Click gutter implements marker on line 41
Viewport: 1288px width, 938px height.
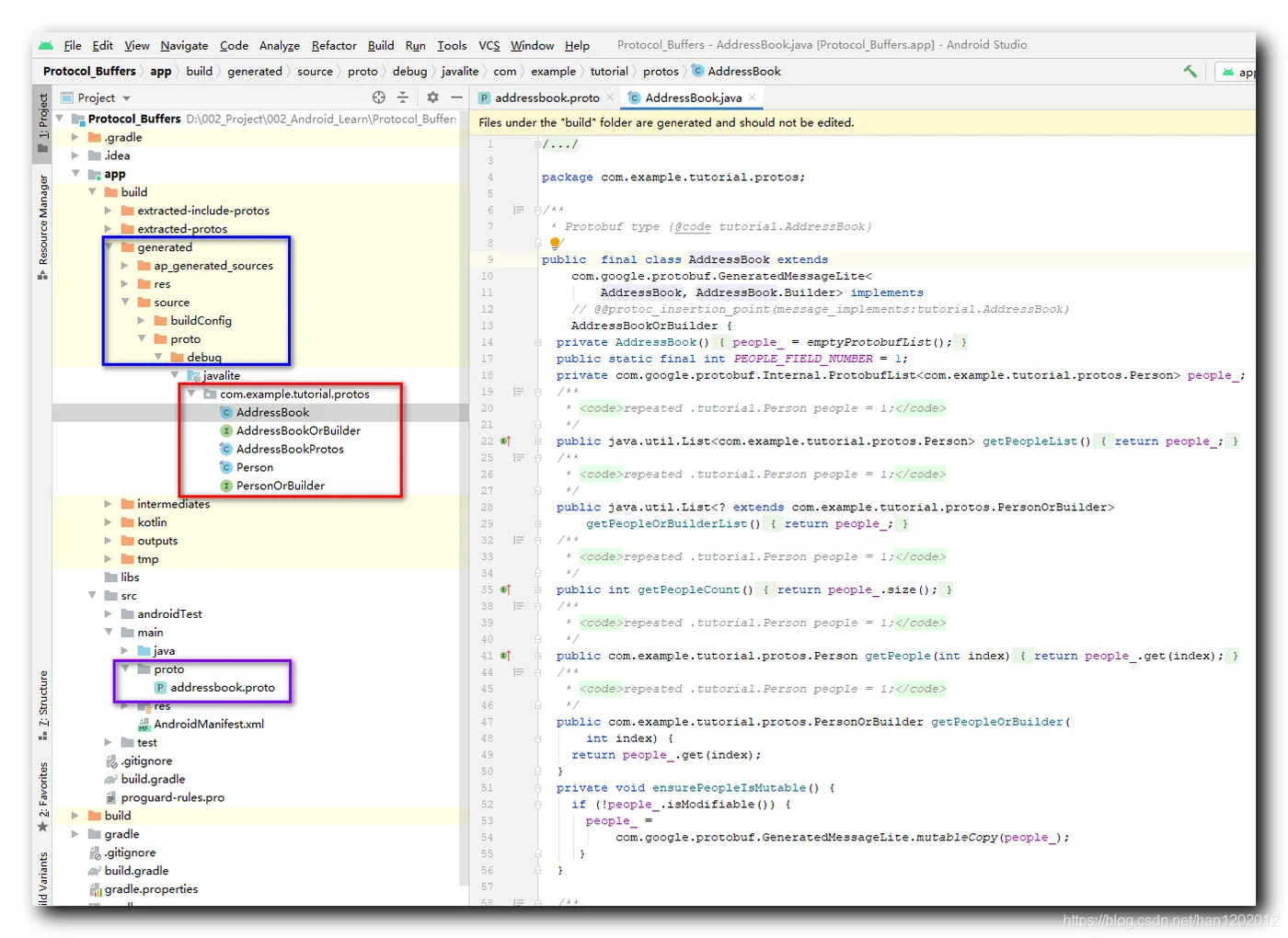(505, 657)
